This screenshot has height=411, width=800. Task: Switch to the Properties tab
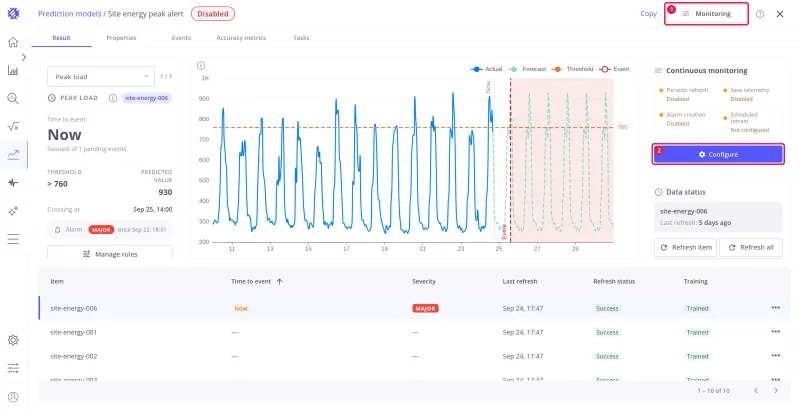coord(121,38)
